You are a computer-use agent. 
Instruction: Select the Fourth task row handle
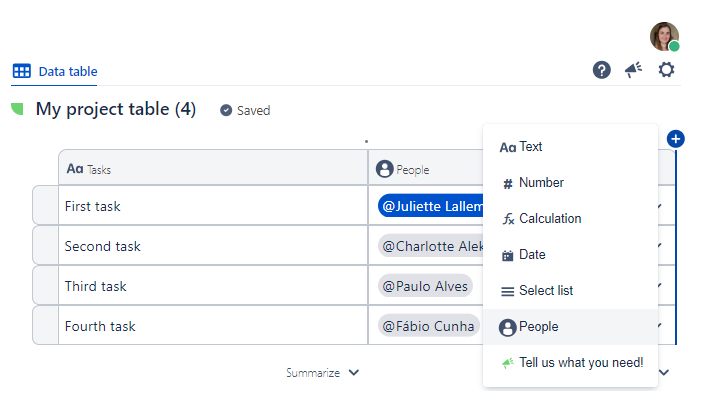point(45,326)
